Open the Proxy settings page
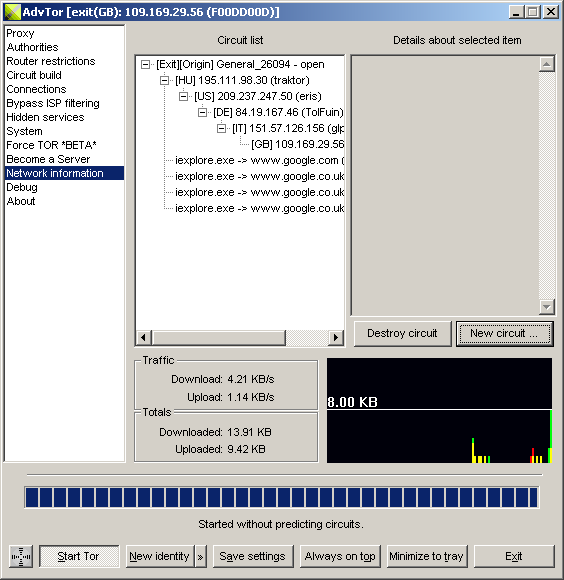Screen dimensions: 564x580 pos(20,33)
